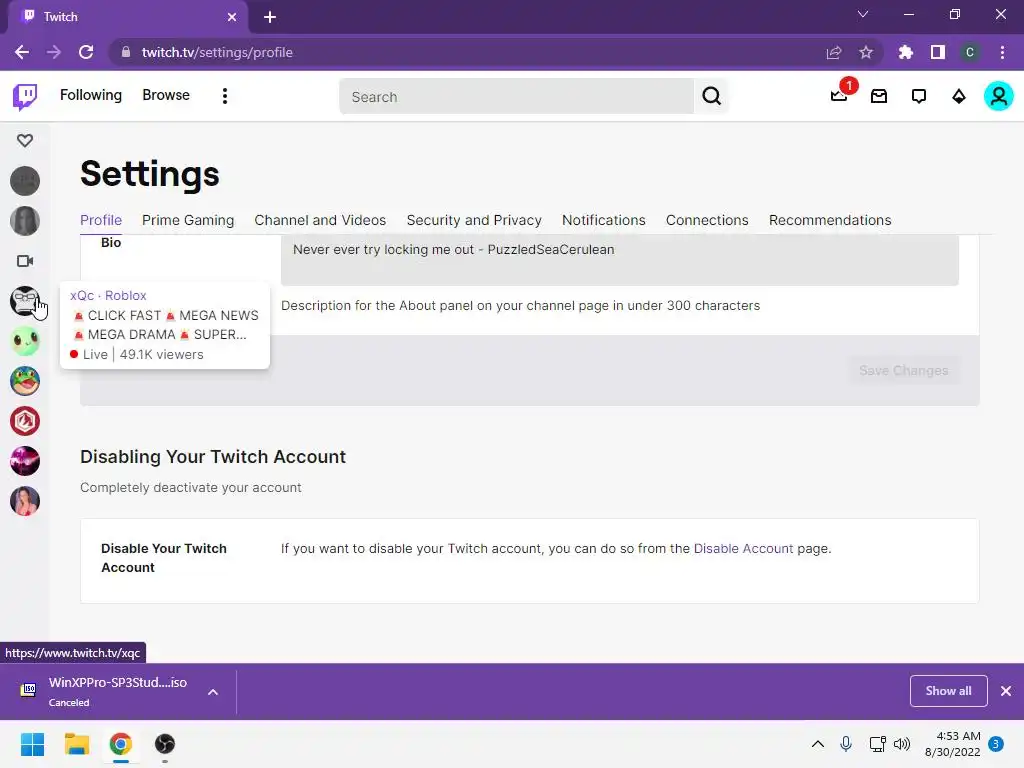Click Following in top navigation

click(91, 95)
